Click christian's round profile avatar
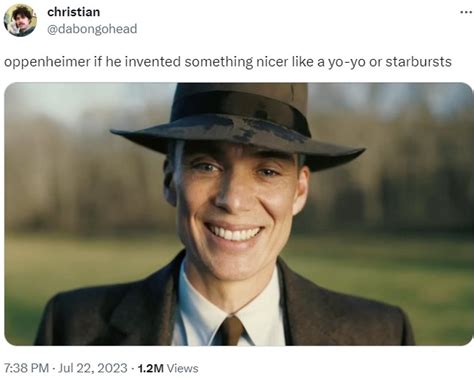 click(x=20, y=20)
